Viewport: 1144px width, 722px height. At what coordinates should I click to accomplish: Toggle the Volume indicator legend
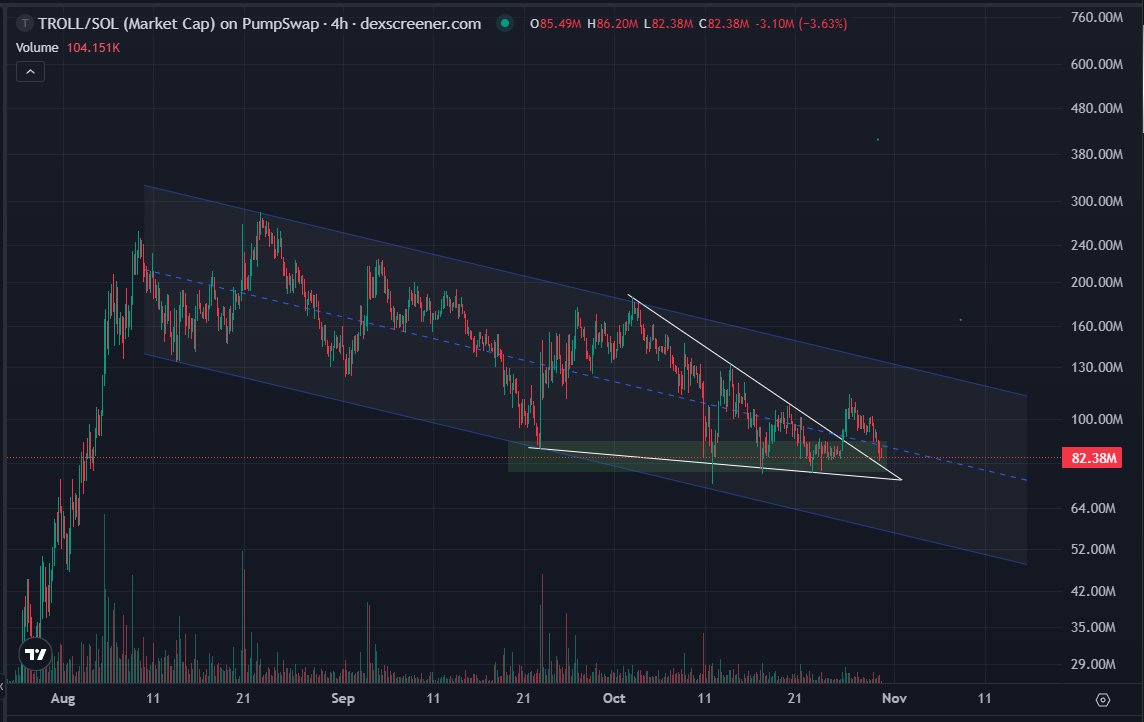coord(36,47)
